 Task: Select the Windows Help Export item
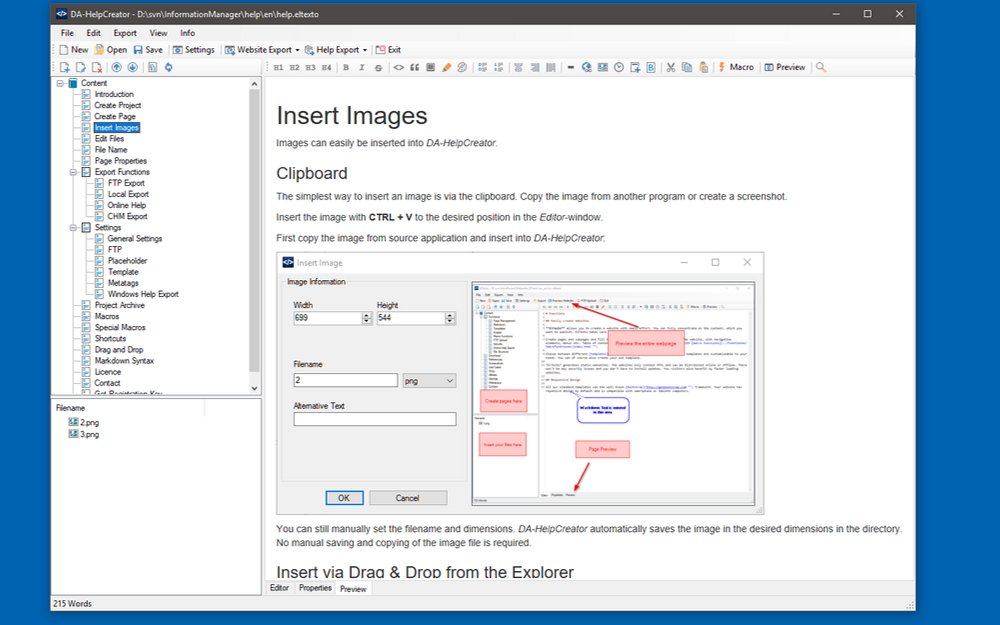tap(143, 294)
